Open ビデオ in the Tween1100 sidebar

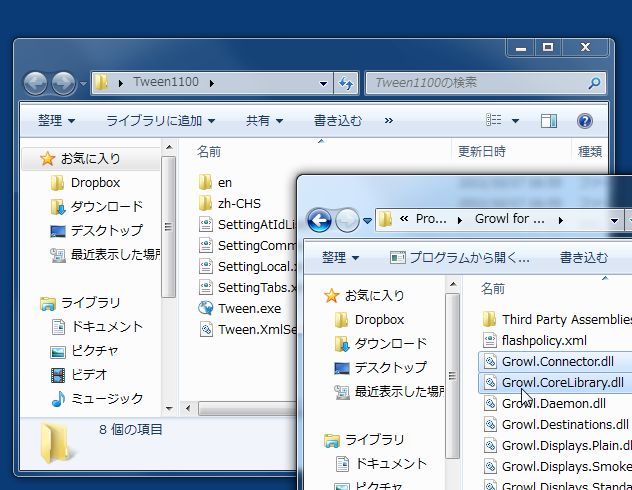pos(79,374)
